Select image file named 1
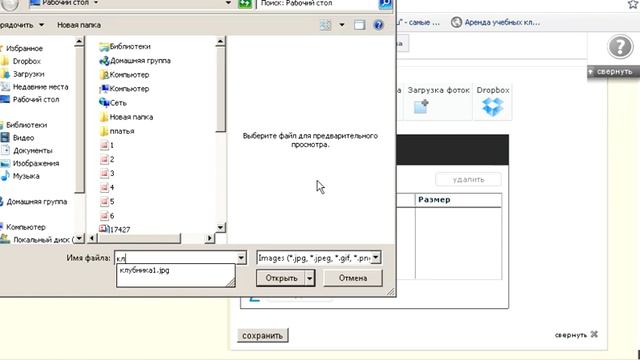 click(x=107, y=145)
